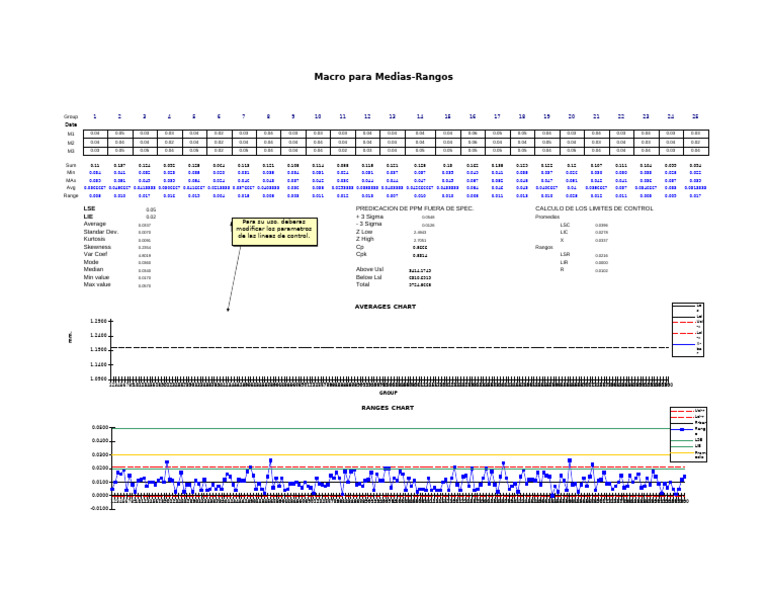This screenshot has height=594, width=768.
Task: Click 'CALCULO DE LOS LIMITES DE CONTROL' heading
Action: [594, 209]
